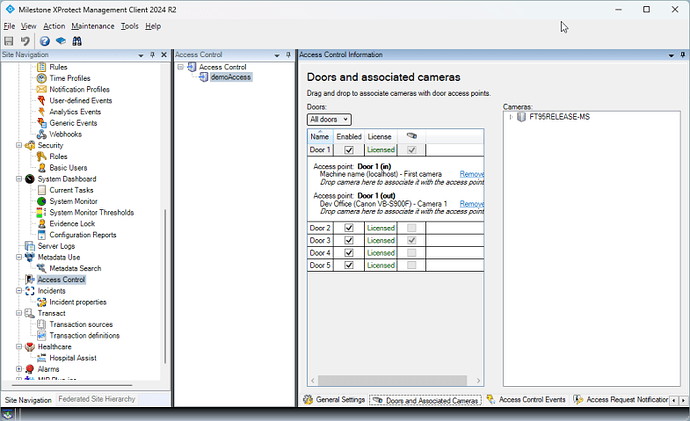Click the Site Navigation vertical scrollbar
The width and height of the screenshot is (690, 421).
coord(165,286)
